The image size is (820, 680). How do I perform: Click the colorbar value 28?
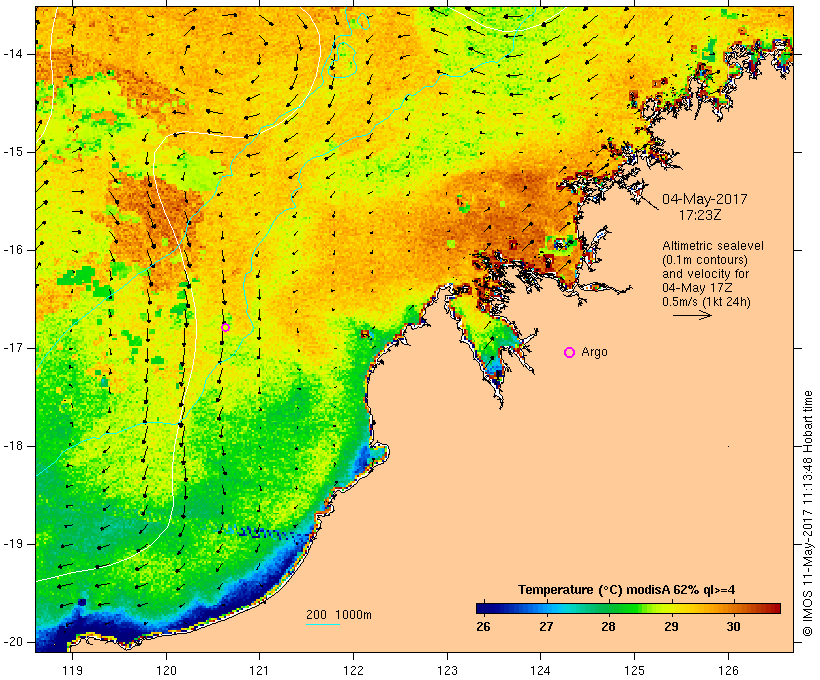(x=608, y=627)
